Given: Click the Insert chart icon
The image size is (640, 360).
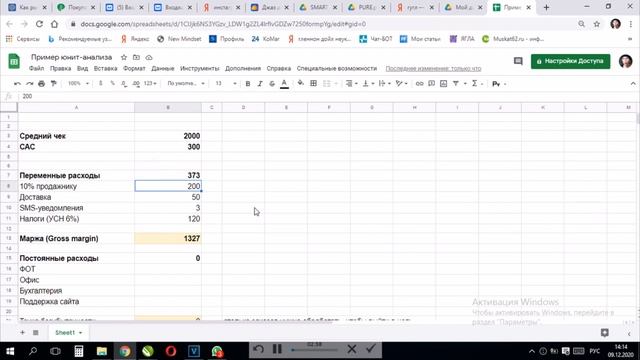Looking at the screenshot, I should pyautogui.click(x=443, y=83).
